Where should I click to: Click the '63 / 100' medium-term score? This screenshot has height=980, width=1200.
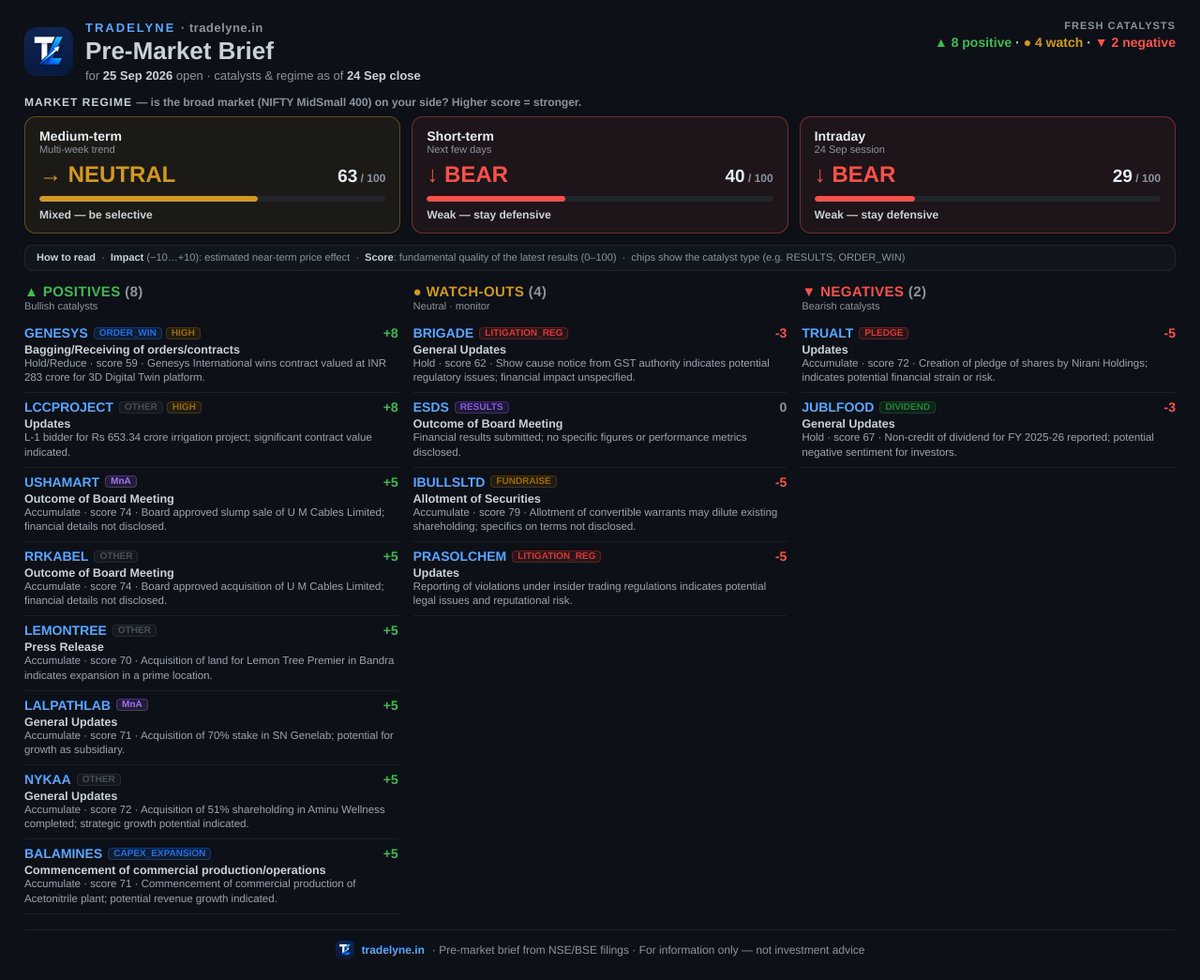click(361, 177)
